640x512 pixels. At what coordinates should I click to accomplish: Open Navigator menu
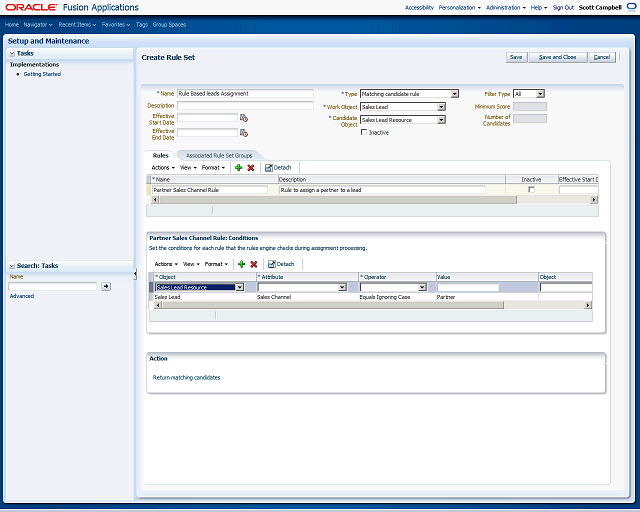(38, 24)
